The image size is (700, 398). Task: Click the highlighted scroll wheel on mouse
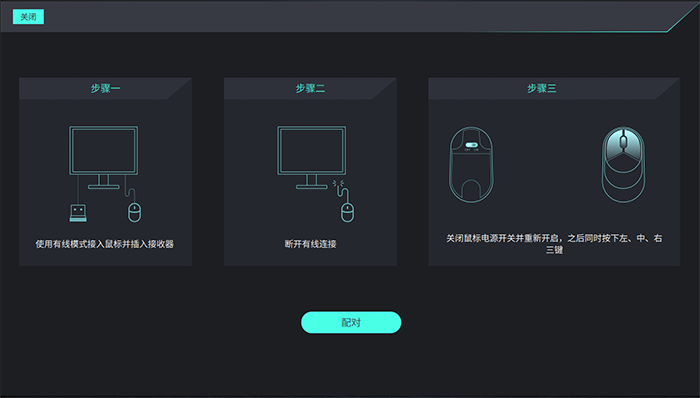pyautogui.click(x=623, y=141)
